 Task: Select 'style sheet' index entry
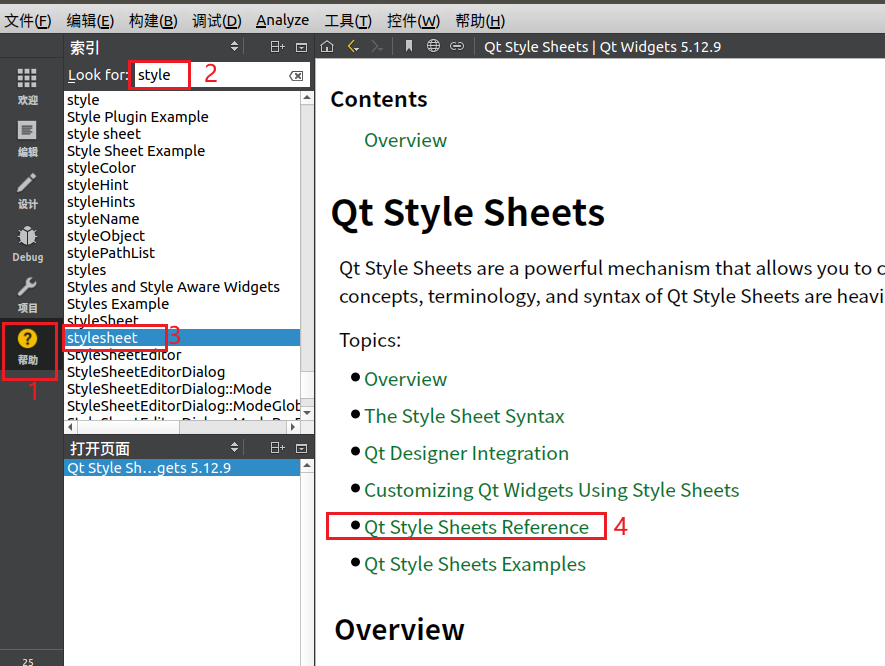pyautogui.click(x=182, y=134)
